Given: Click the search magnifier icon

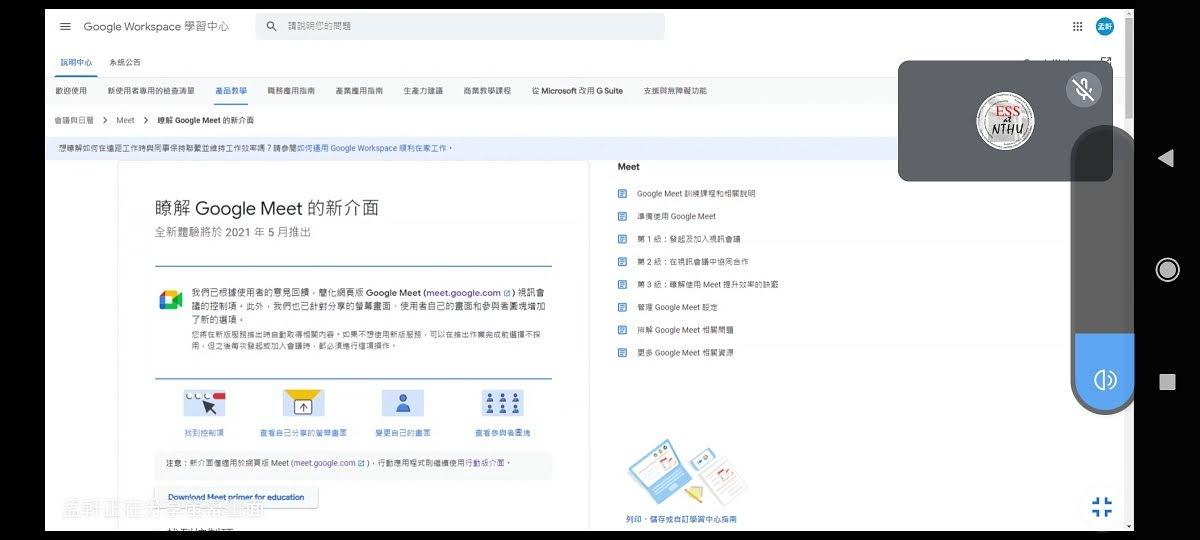Looking at the screenshot, I should [x=272, y=26].
